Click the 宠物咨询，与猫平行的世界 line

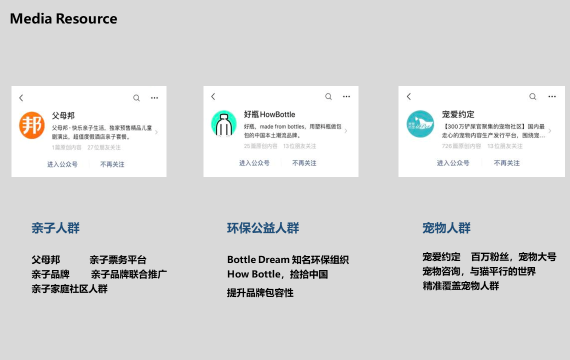(x=479, y=271)
